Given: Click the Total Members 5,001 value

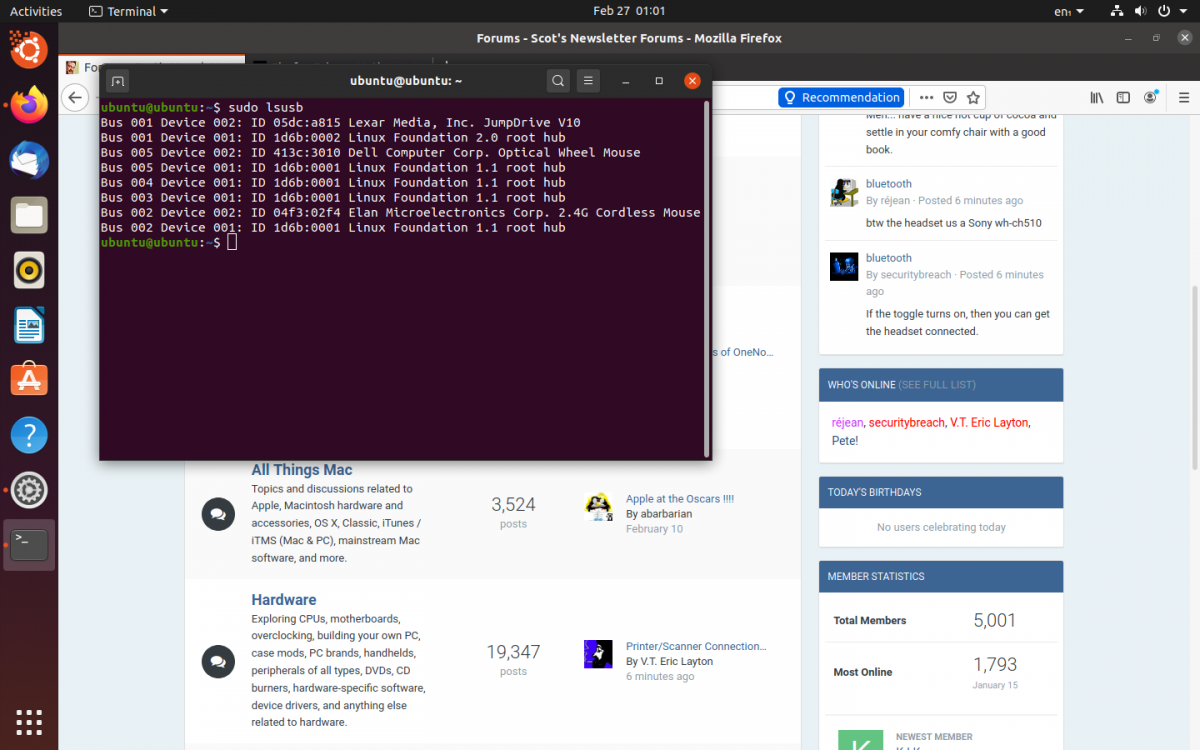Looking at the screenshot, I should coord(995,620).
